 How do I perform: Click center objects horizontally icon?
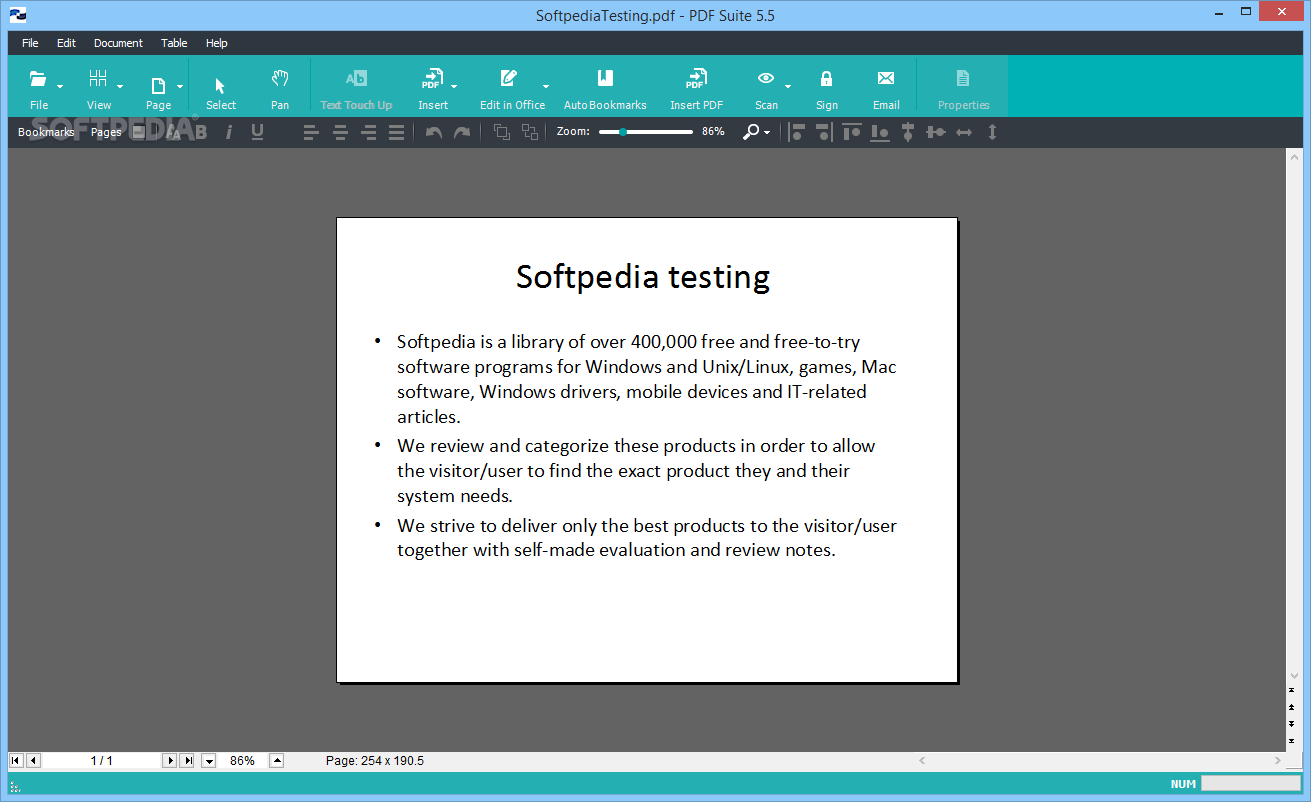pos(936,132)
